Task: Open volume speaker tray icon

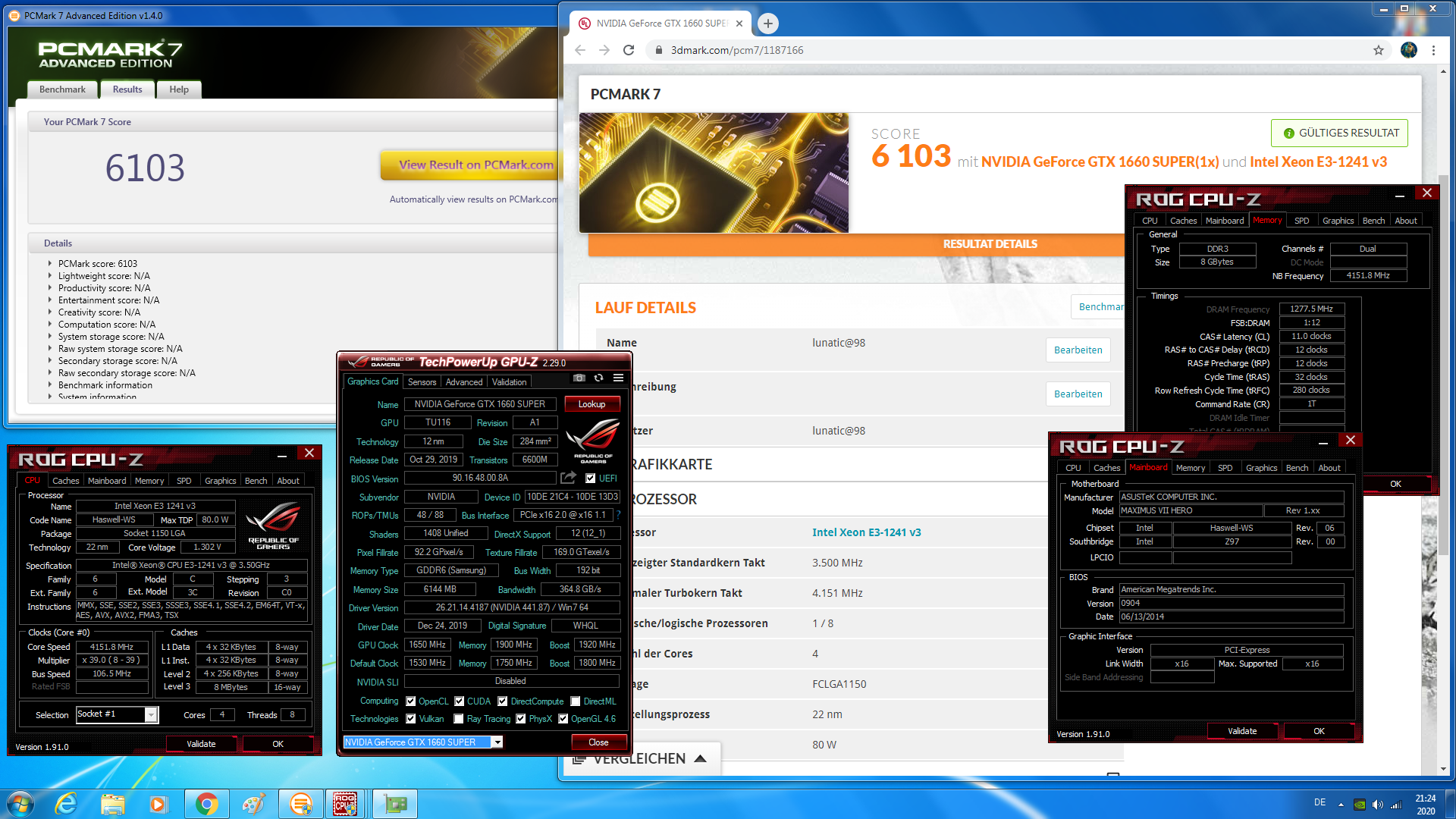Action: pyautogui.click(x=1378, y=805)
